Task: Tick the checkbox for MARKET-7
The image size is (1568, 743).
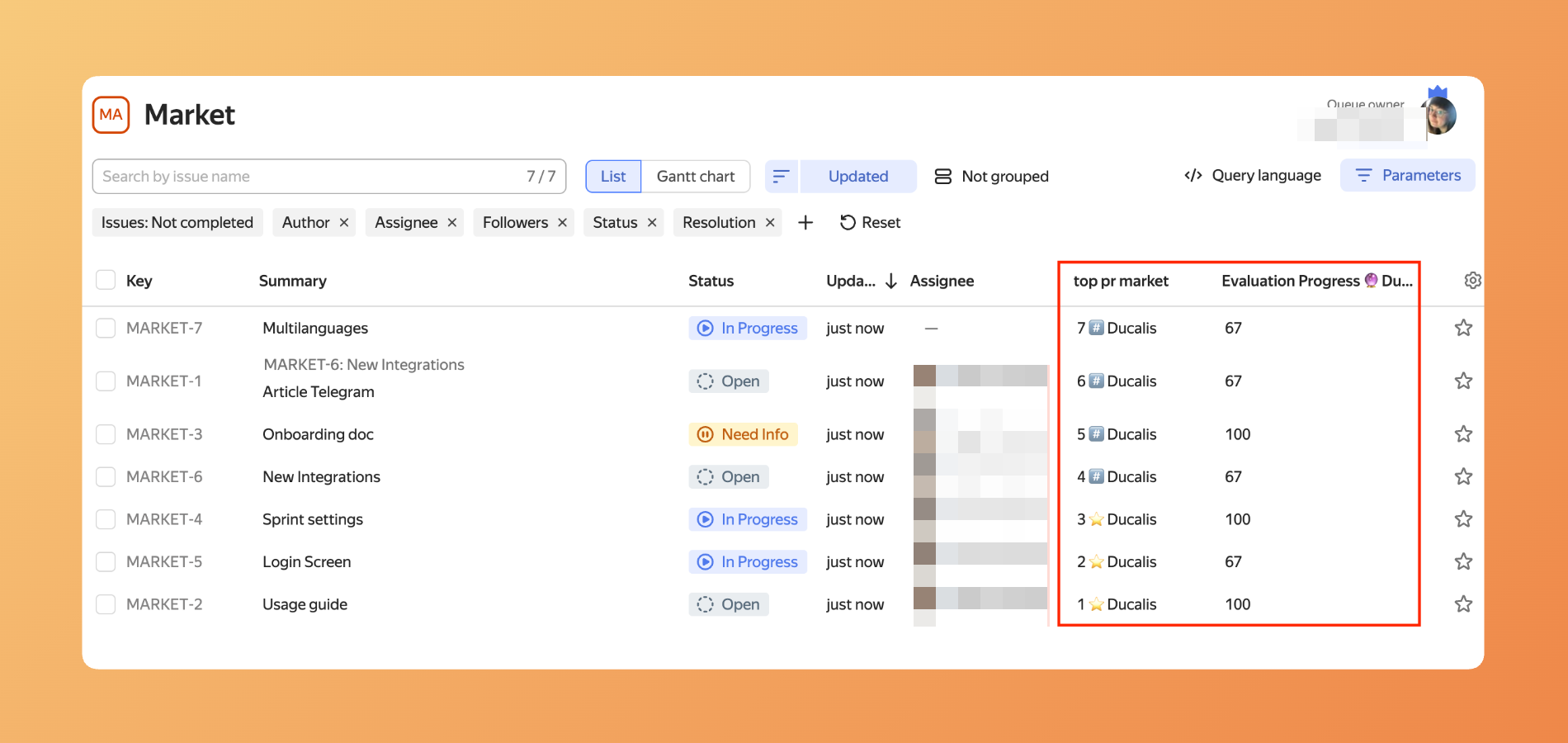Action: (106, 329)
